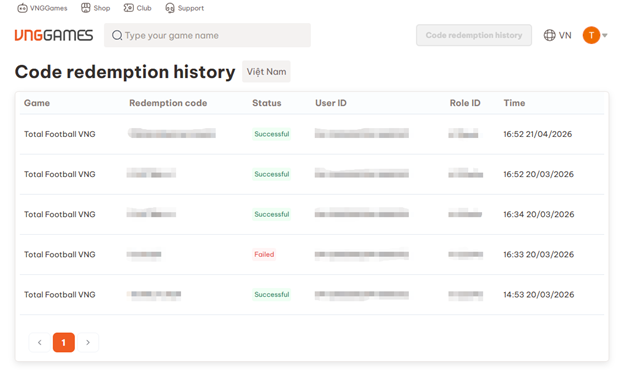The image size is (624, 376).
Task: Open the Support link
Action: click(184, 8)
